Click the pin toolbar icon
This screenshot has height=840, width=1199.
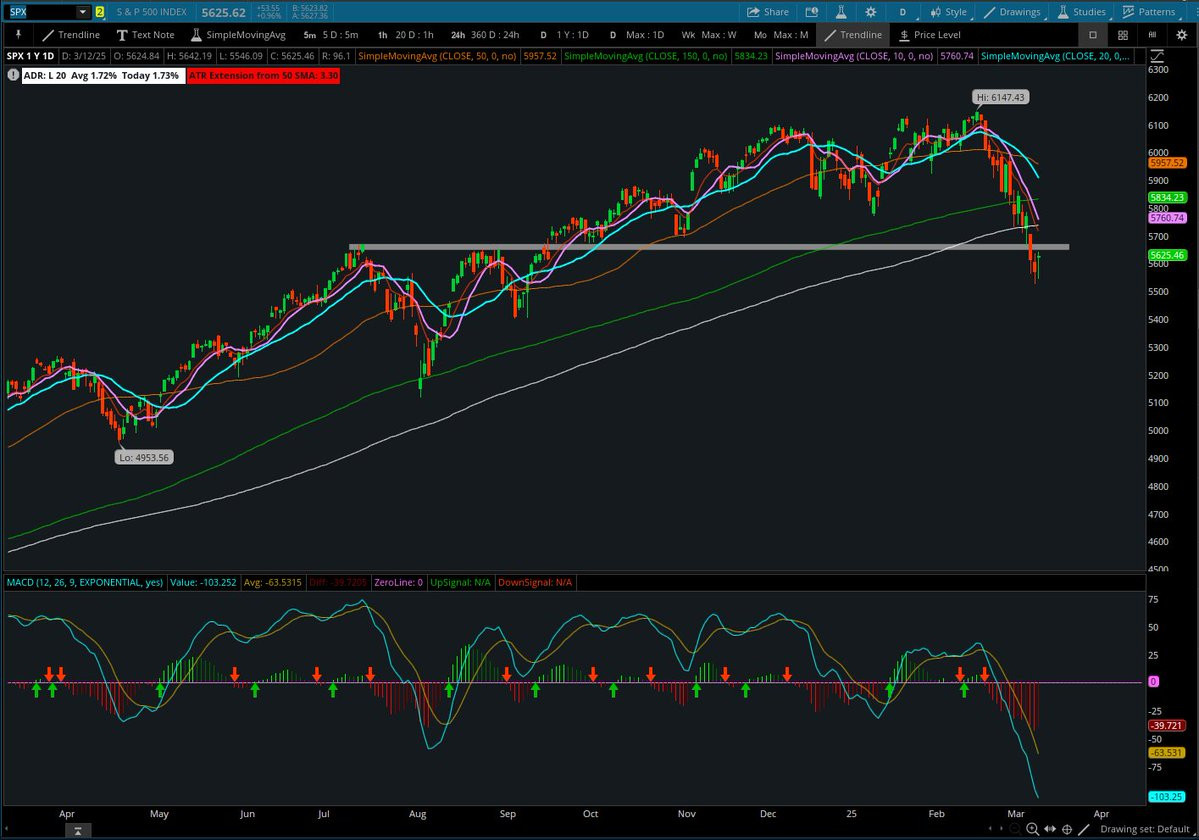click(x=18, y=34)
